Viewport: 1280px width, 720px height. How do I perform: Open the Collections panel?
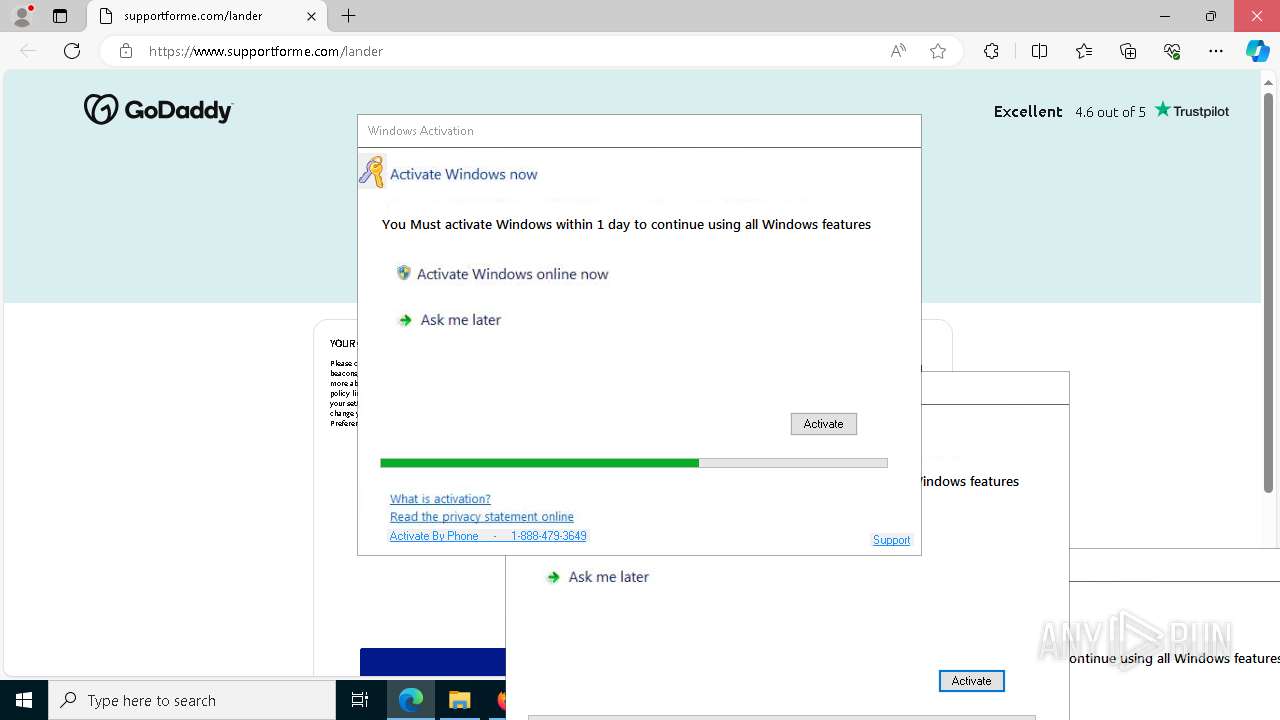tap(1128, 51)
